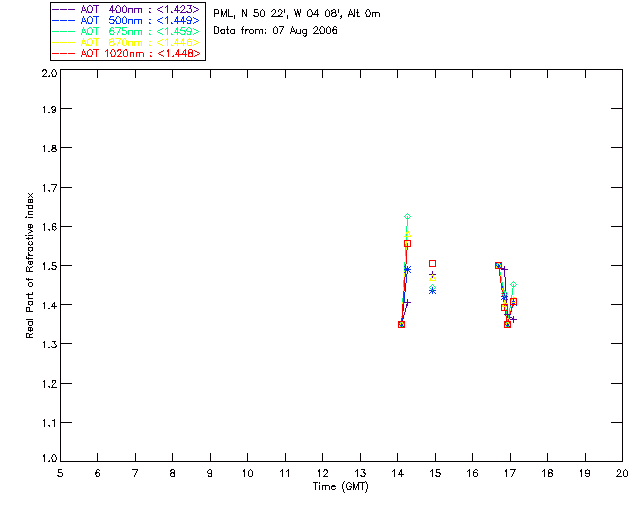Click the y-axis tick label 1.9
Screen dimensions: 640x512
pyautogui.click(x=49, y=109)
